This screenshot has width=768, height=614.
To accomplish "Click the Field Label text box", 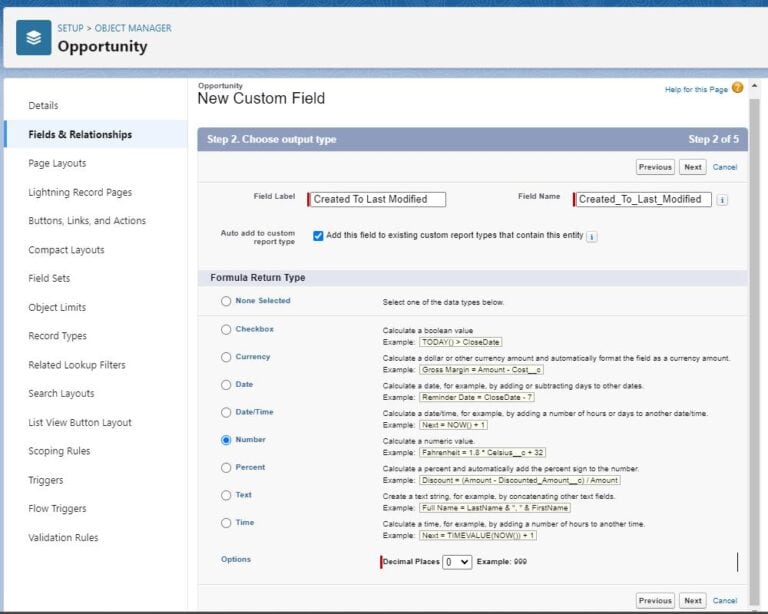I will [x=378, y=199].
